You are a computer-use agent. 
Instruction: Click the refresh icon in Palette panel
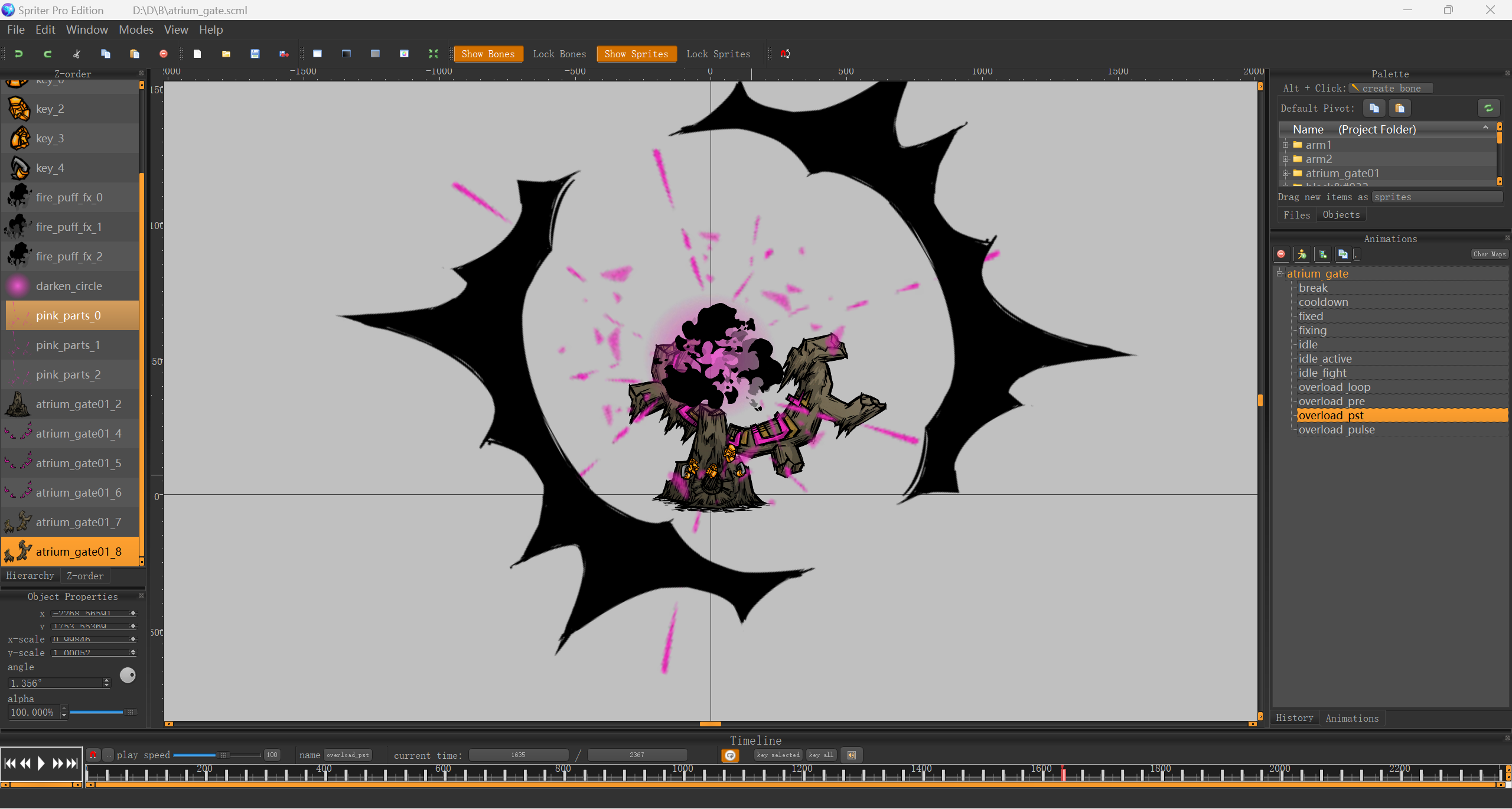pyautogui.click(x=1488, y=108)
